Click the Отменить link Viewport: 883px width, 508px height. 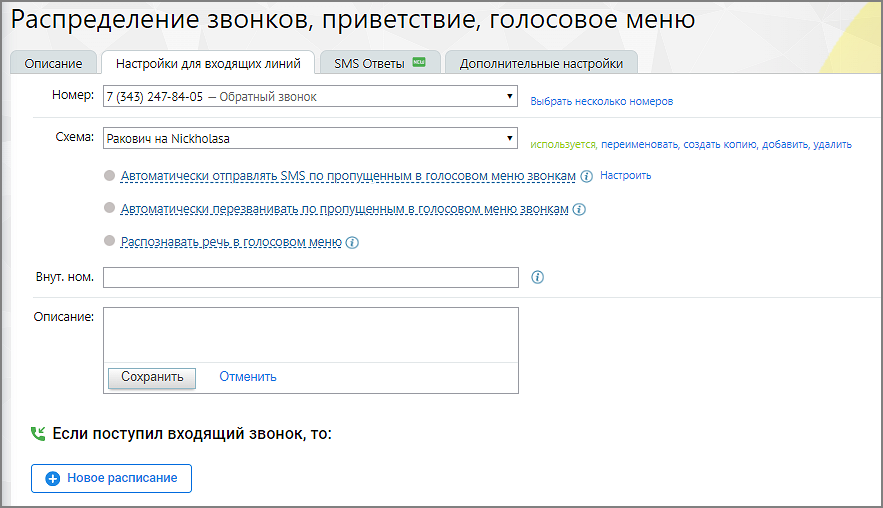point(248,377)
